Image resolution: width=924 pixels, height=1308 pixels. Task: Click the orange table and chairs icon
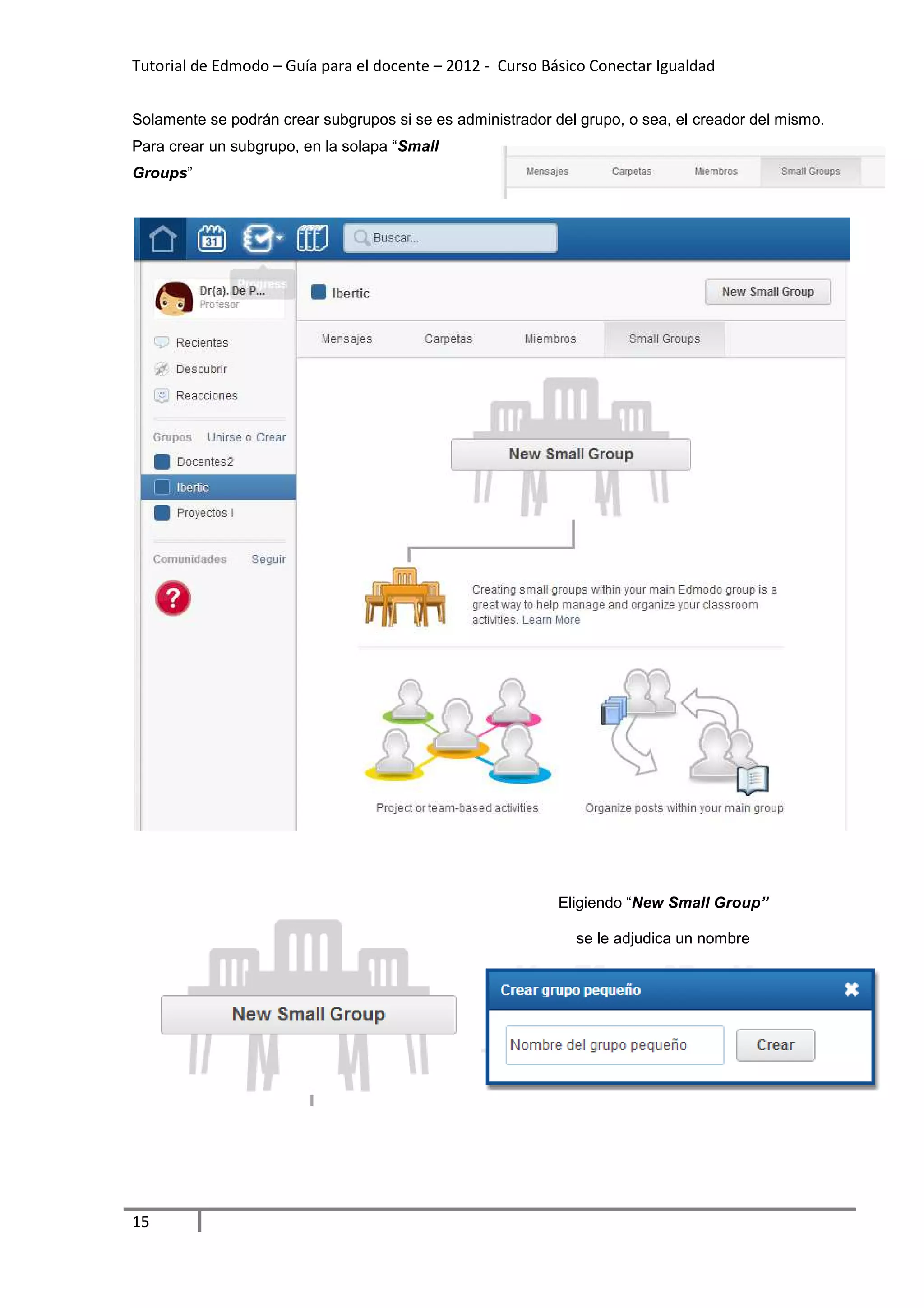click(405, 597)
